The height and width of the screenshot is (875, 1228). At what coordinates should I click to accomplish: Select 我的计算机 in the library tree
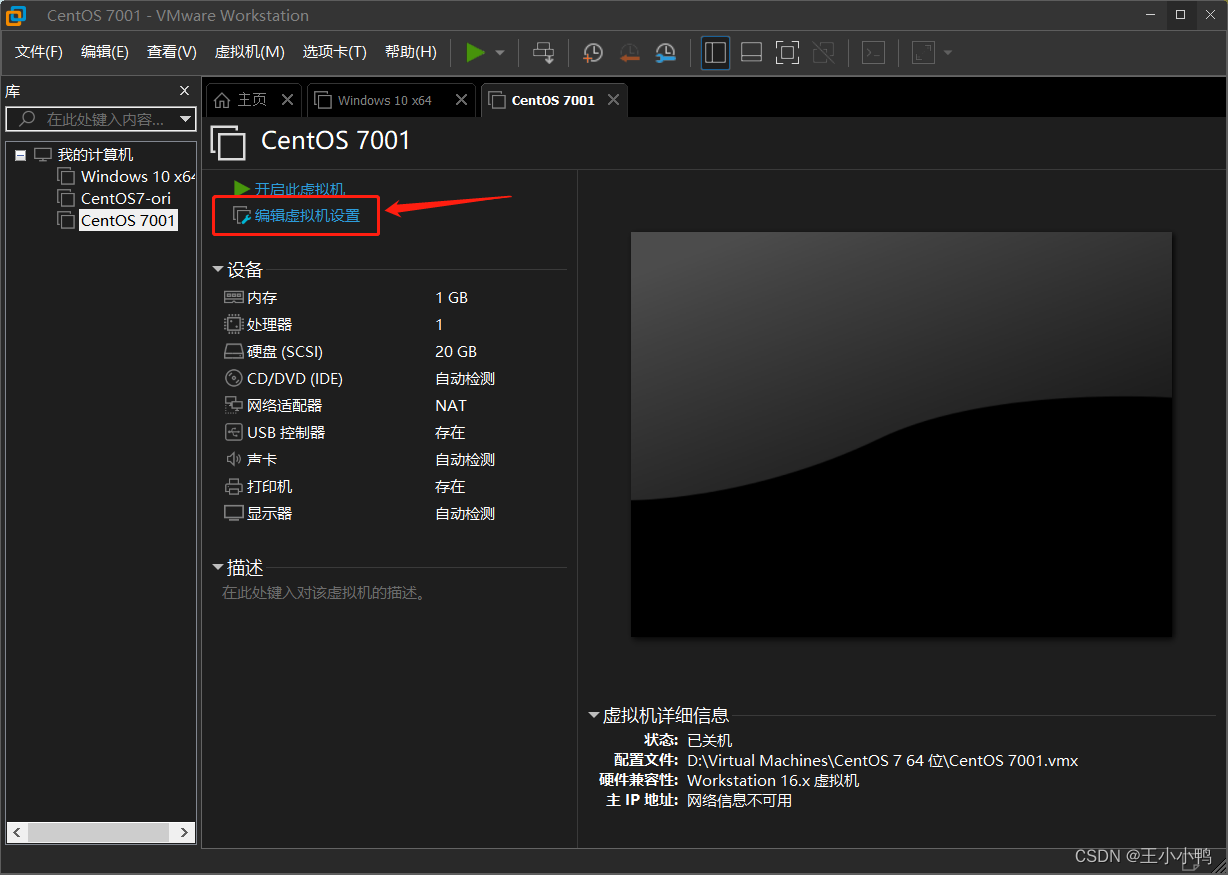95,155
